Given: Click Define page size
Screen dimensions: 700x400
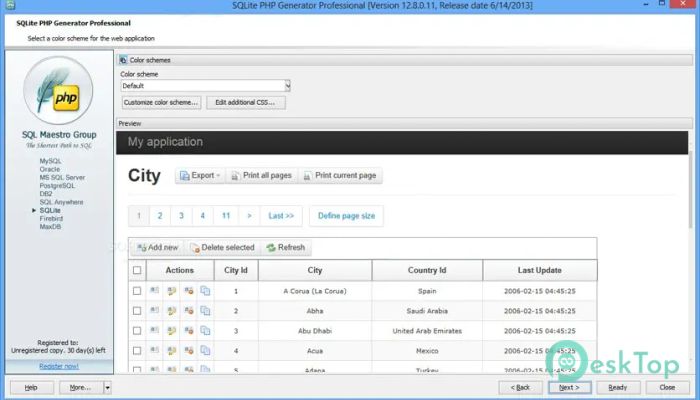Looking at the screenshot, I should 346,216.
